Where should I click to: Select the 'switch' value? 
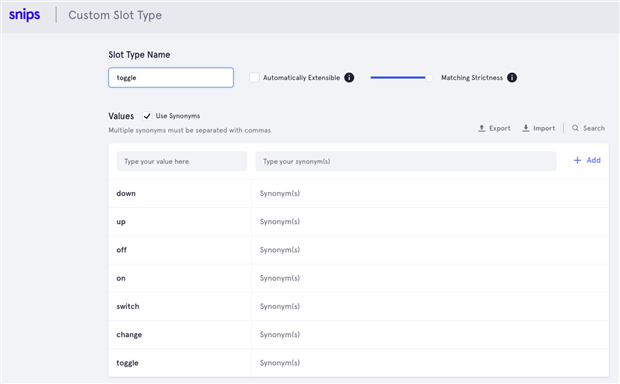(x=128, y=306)
